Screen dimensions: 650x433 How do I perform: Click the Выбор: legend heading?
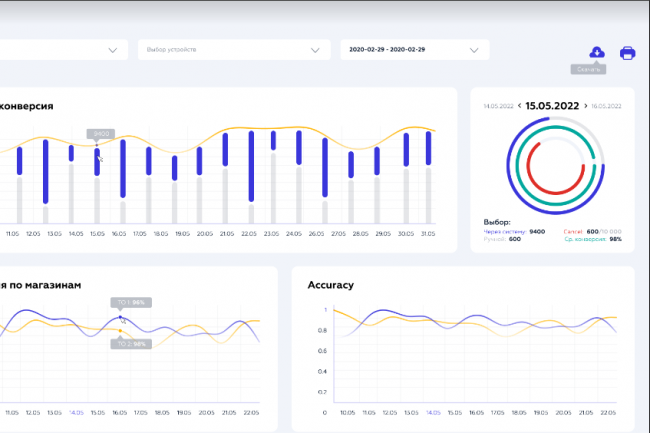pyautogui.click(x=497, y=222)
